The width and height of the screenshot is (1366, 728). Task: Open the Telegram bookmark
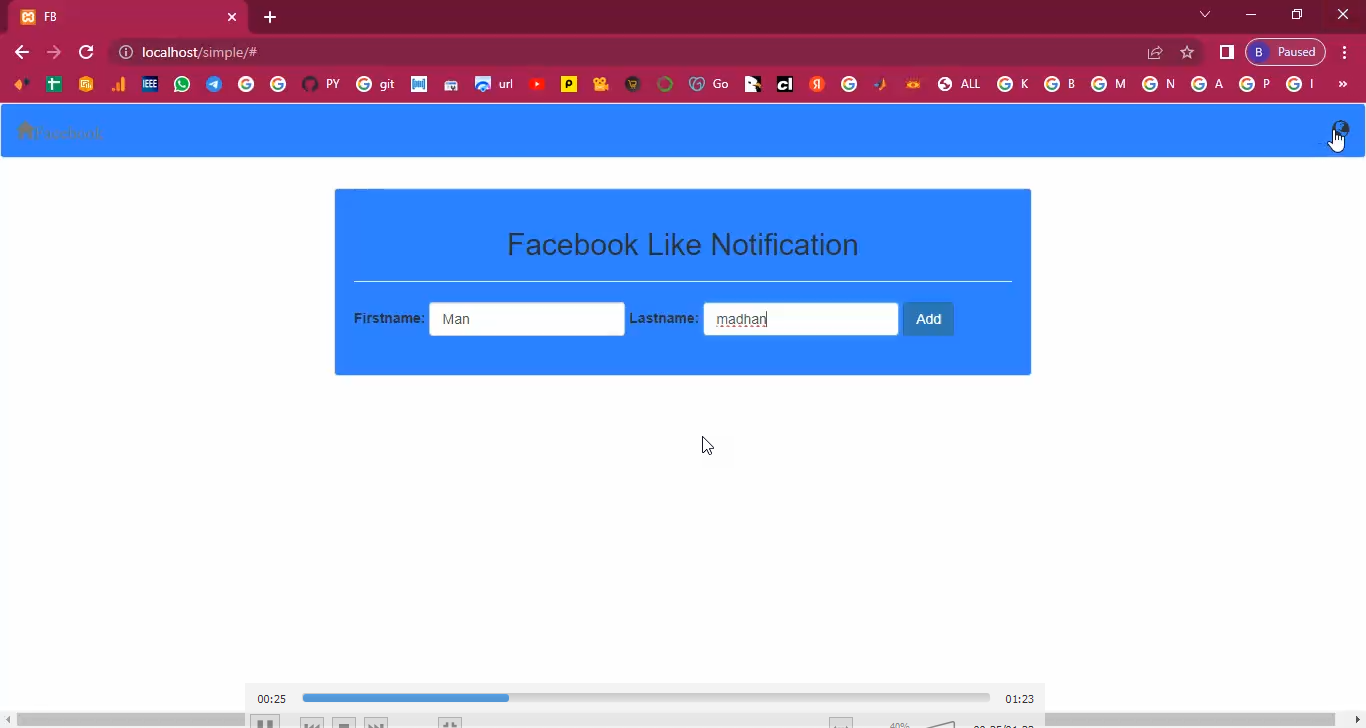pos(214,84)
